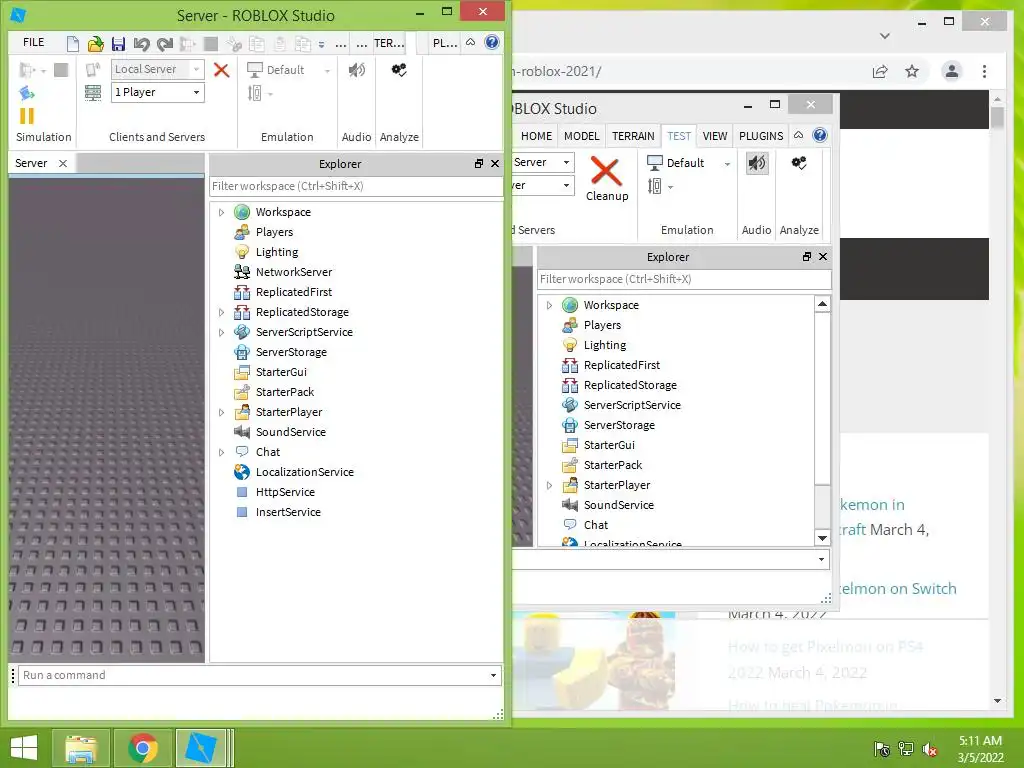Expand ReplicatedStorage in Server window Explorer
Viewport: 1024px width, 768px height.
[x=221, y=312]
